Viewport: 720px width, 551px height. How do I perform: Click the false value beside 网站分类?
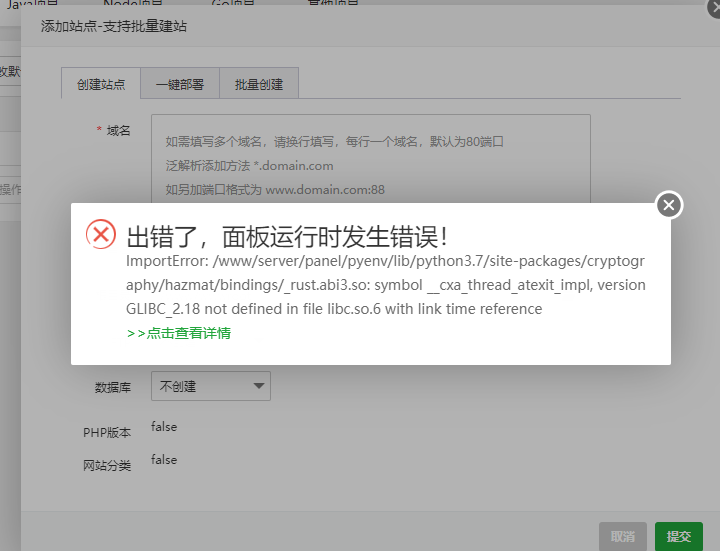164,460
